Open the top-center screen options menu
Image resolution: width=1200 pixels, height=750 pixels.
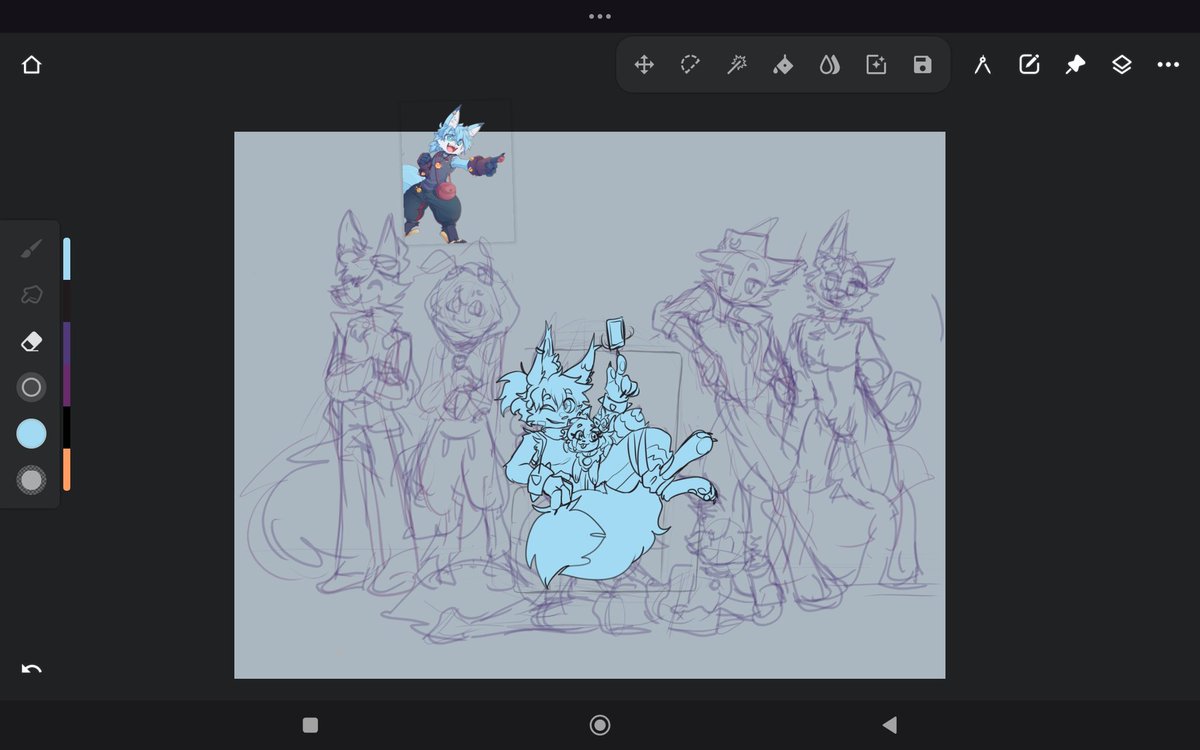point(599,15)
